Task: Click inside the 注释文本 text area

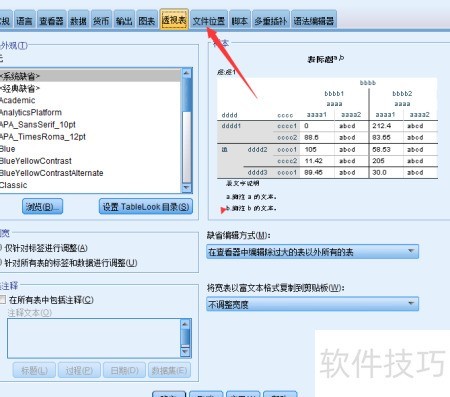Action: (x=94, y=338)
